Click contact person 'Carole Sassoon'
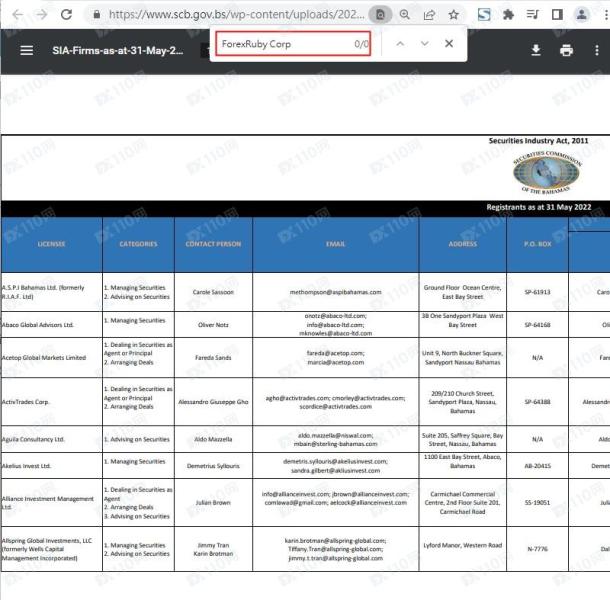This screenshot has width=610, height=600. 213,292
